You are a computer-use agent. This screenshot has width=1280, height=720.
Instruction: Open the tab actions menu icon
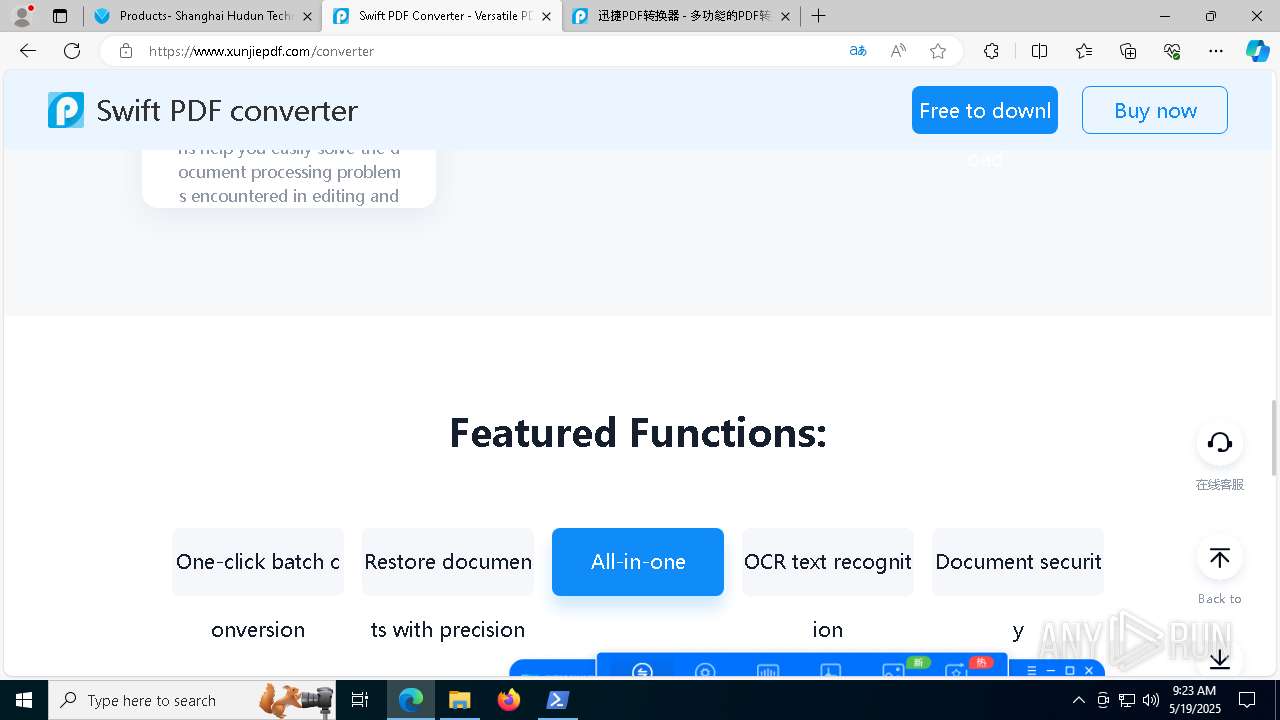pyautogui.click(x=60, y=16)
